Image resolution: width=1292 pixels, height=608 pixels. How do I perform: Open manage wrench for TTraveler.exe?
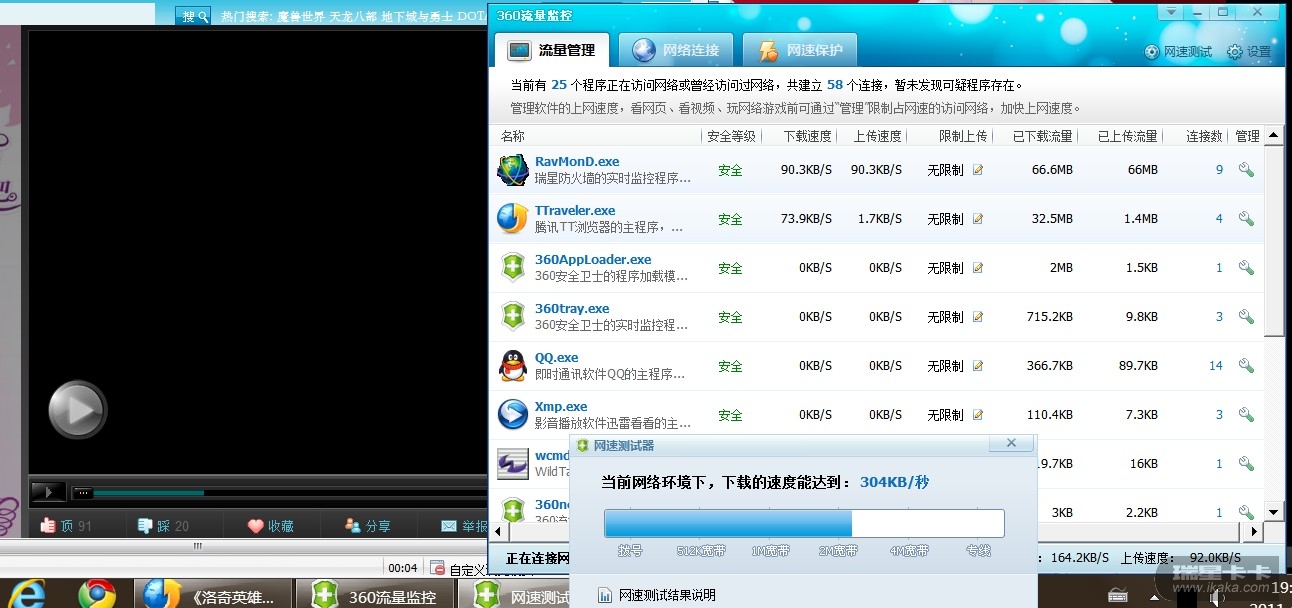[1246, 219]
